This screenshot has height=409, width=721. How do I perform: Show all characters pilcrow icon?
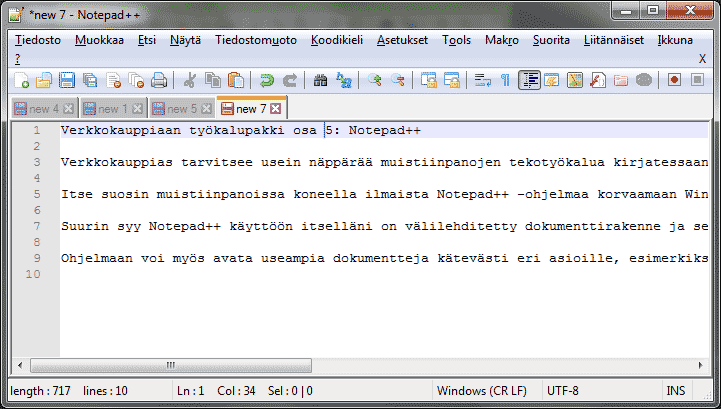point(505,80)
